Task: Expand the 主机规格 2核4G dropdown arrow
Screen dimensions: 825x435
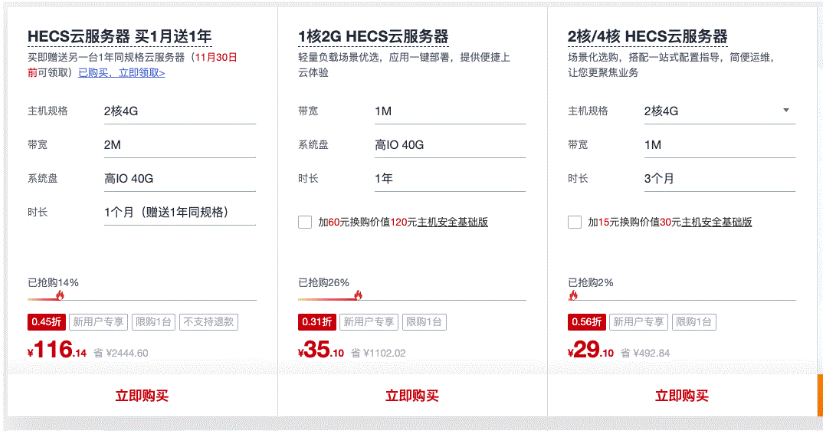Action: coord(786,110)
